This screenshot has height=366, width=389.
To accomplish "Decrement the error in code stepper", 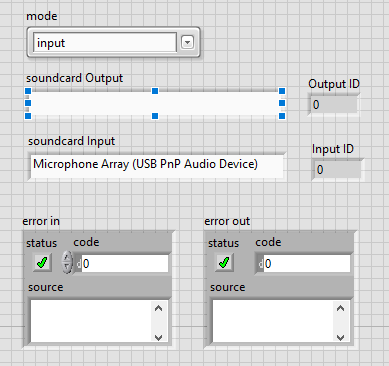I will (67, 268).
